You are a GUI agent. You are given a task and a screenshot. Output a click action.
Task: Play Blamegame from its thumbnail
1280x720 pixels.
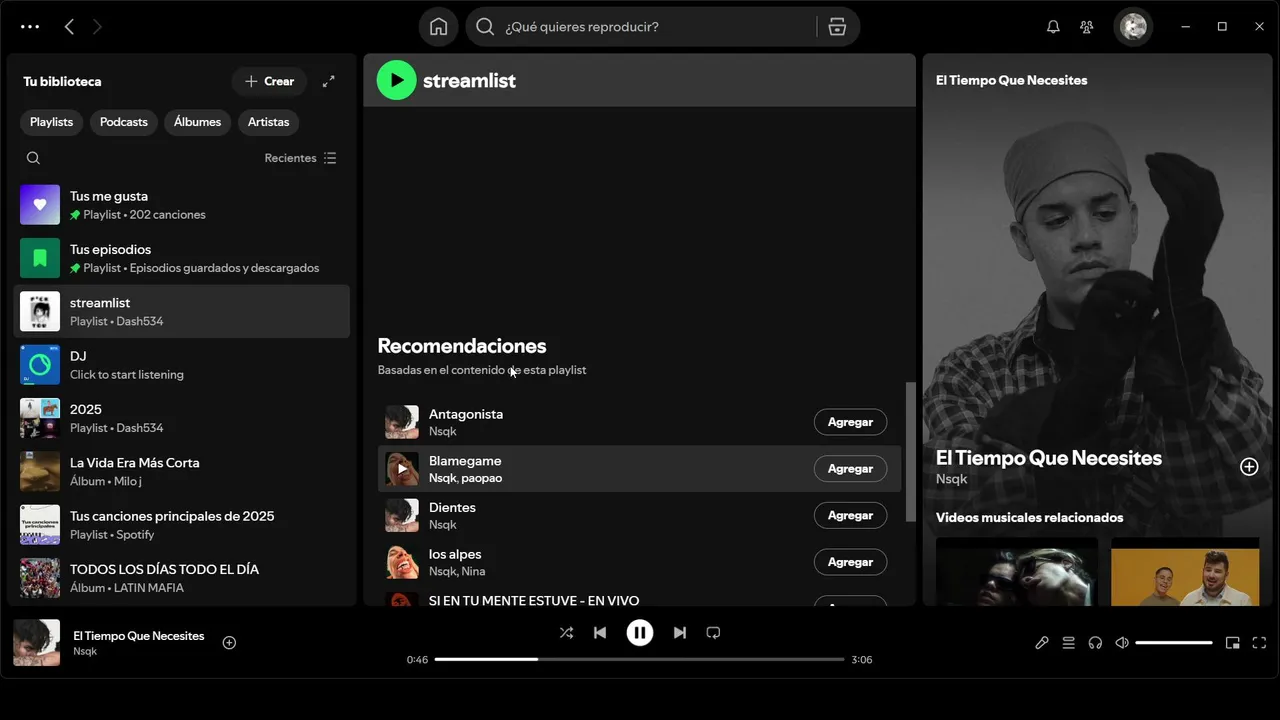point(402,469)
